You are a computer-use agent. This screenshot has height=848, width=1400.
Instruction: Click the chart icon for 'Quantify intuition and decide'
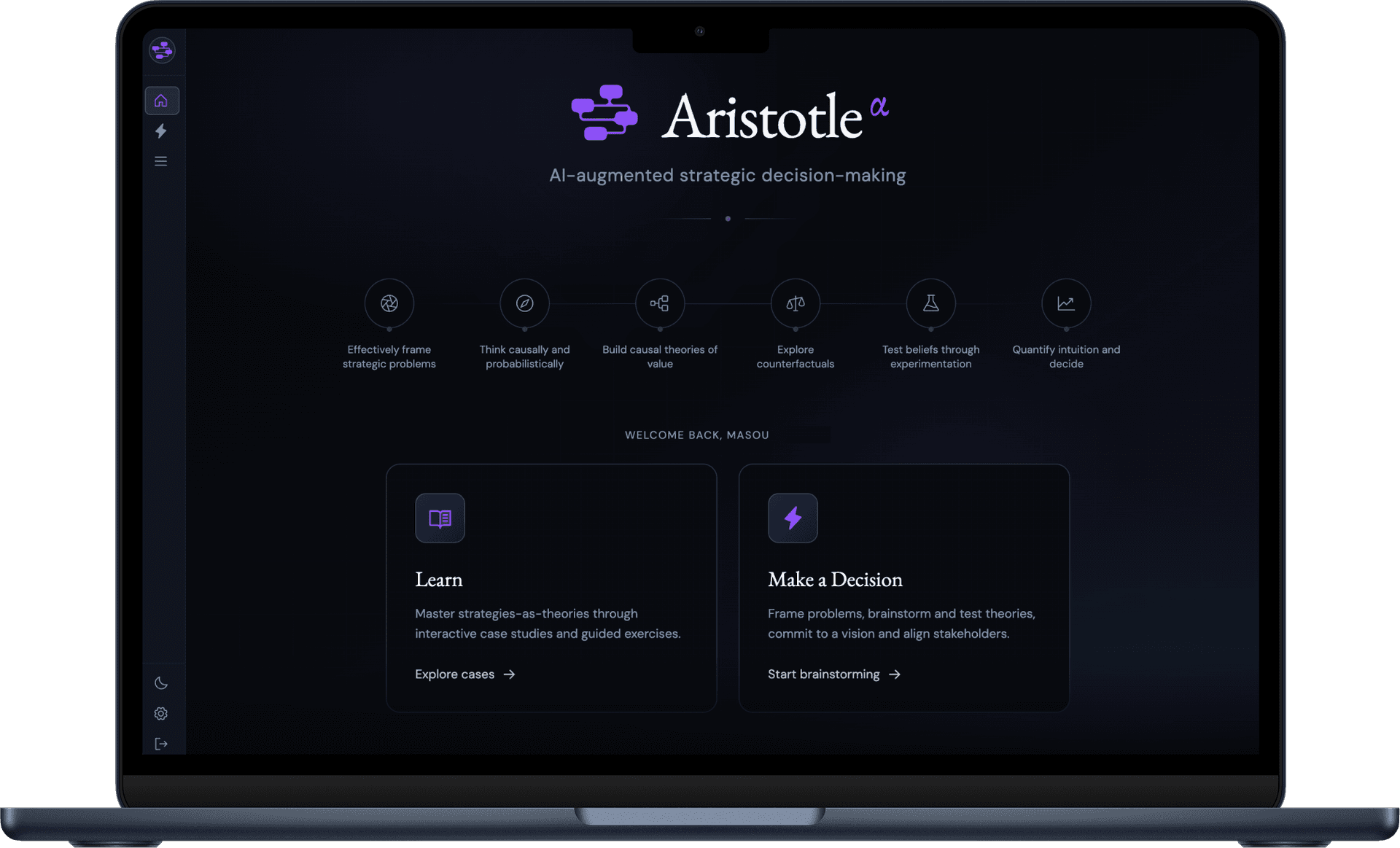pyautogui.click(x=1065, y=303)
